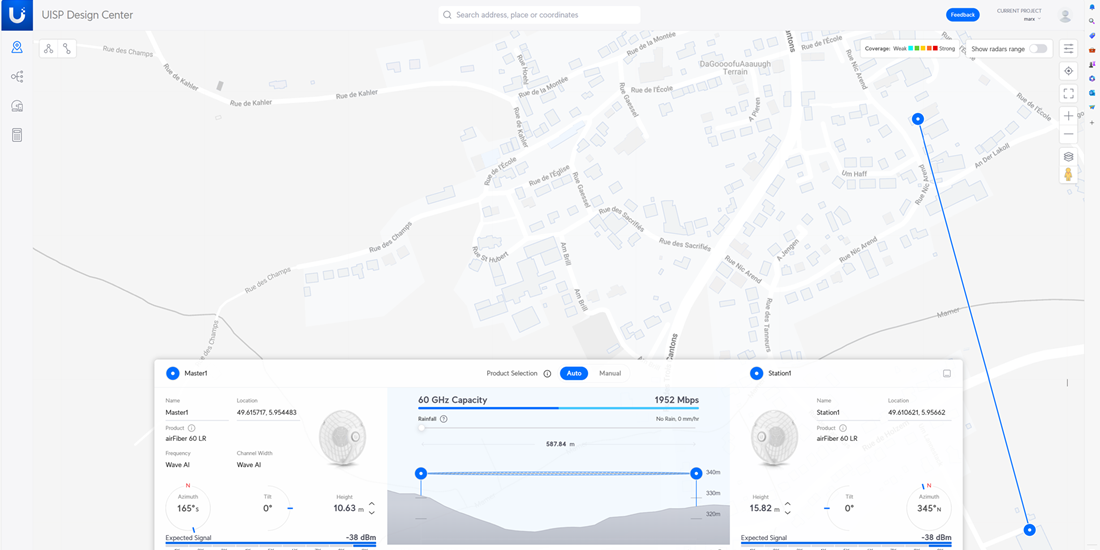Viewport: 1100px width, 550px height.
Task: Open the network topology sidebar icon
Action: (x=17, y=77)
